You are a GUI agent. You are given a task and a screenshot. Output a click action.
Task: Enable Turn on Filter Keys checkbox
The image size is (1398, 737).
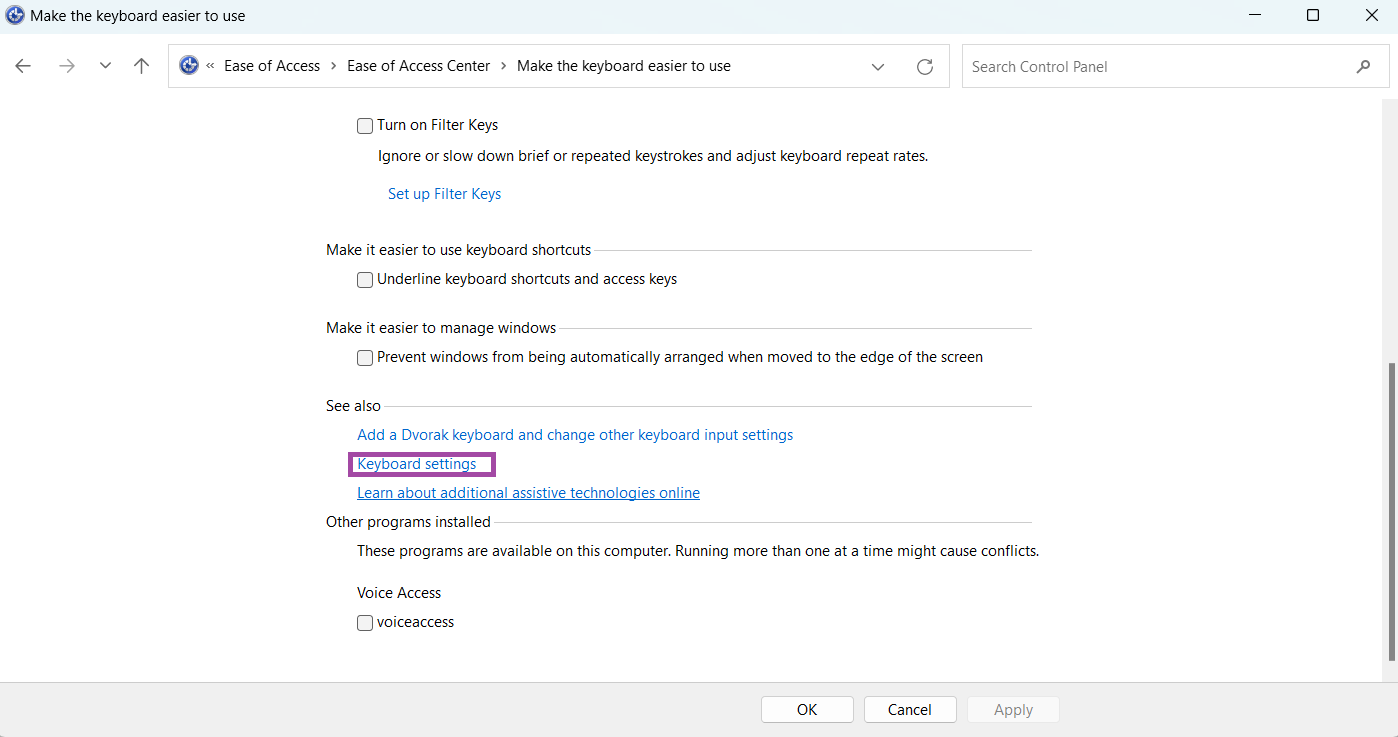pyautogui.click(x=365, y=126)
